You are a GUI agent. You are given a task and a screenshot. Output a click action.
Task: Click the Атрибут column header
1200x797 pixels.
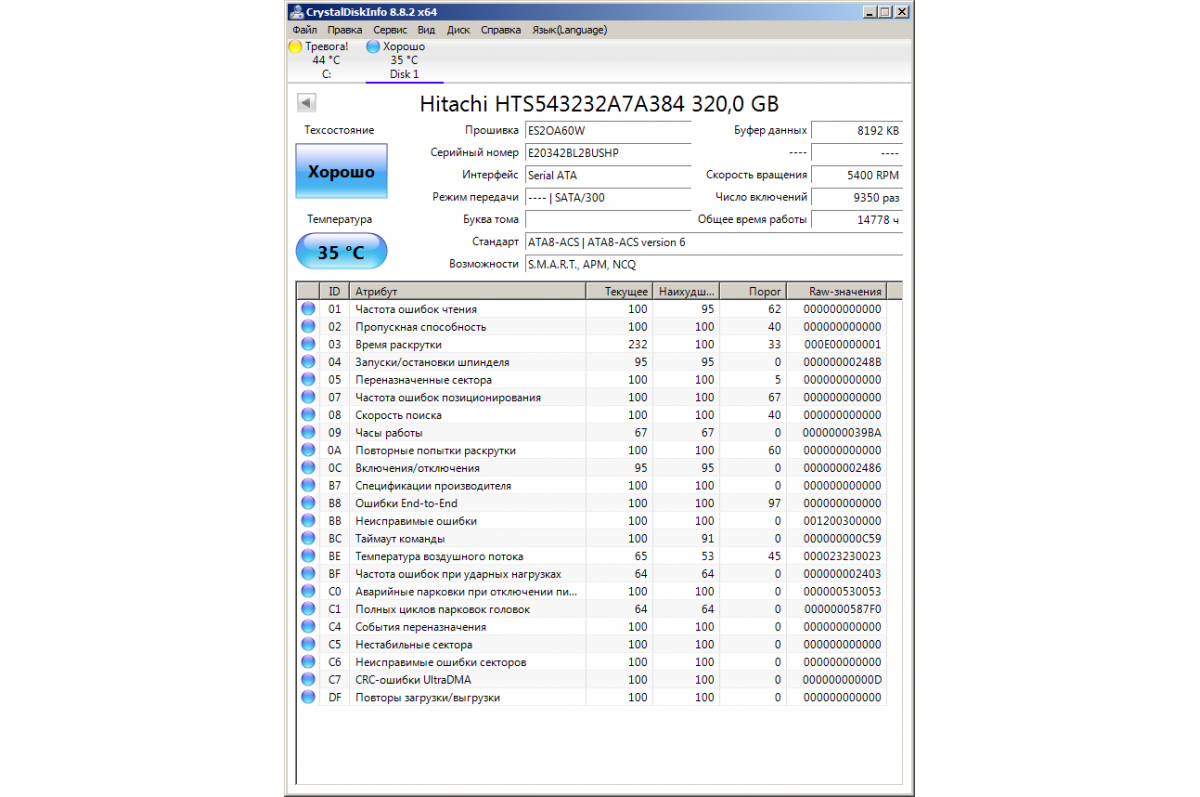pos(467,291)
